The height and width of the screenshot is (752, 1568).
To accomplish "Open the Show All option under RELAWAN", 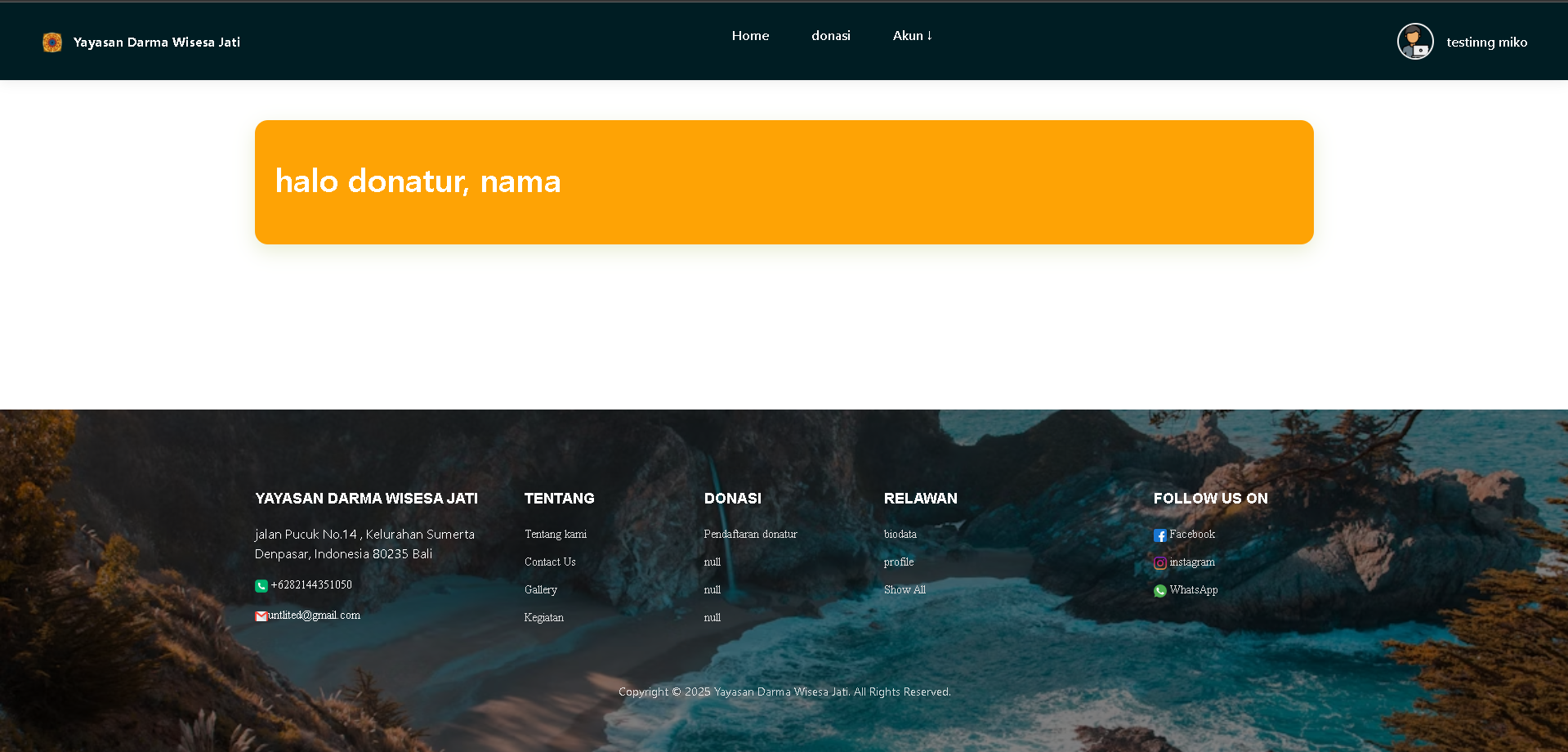I will 905,589.
